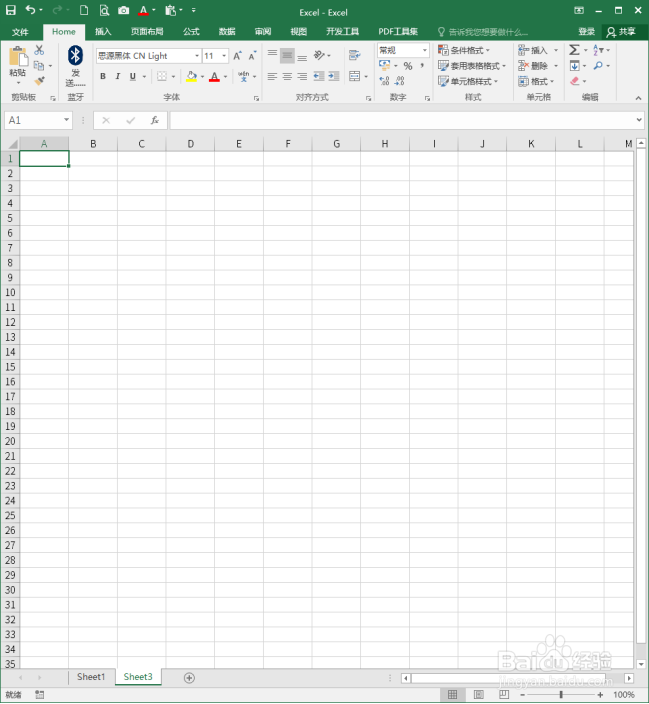Switch to the 页面布局 tab
The width and height of the screenshot is (649, 704).
pyautogui.click(x=147, y=31)
